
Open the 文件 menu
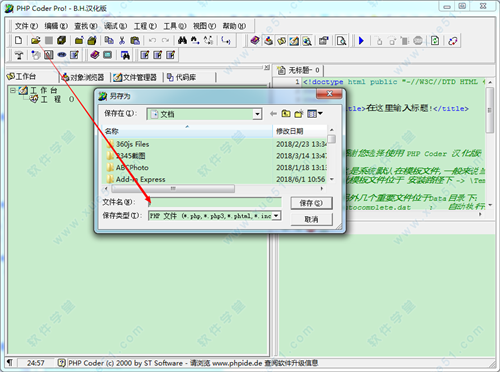(26, 26)
